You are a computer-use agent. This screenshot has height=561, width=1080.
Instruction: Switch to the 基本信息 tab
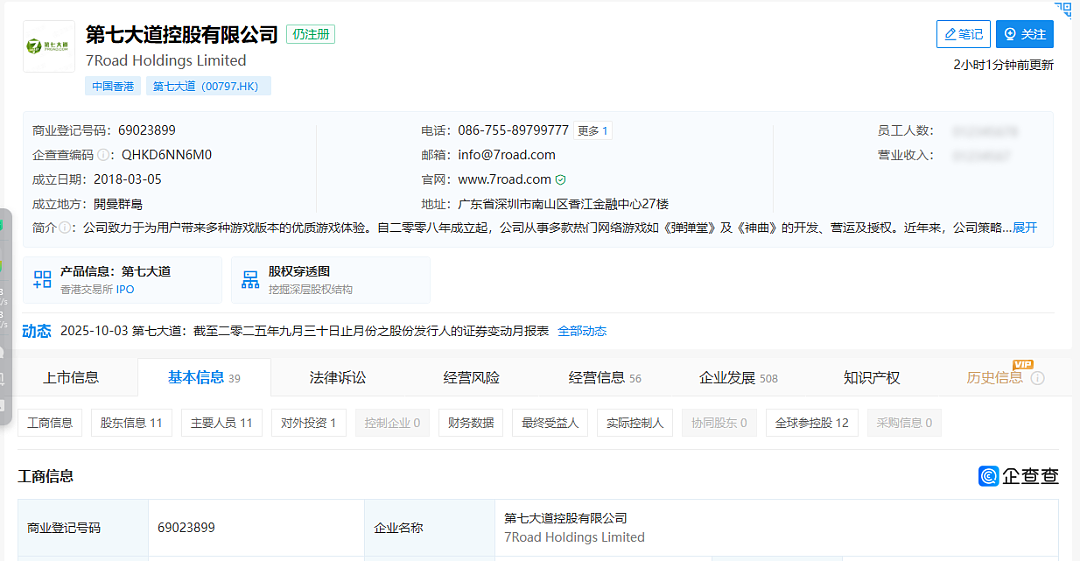[204, 378]
